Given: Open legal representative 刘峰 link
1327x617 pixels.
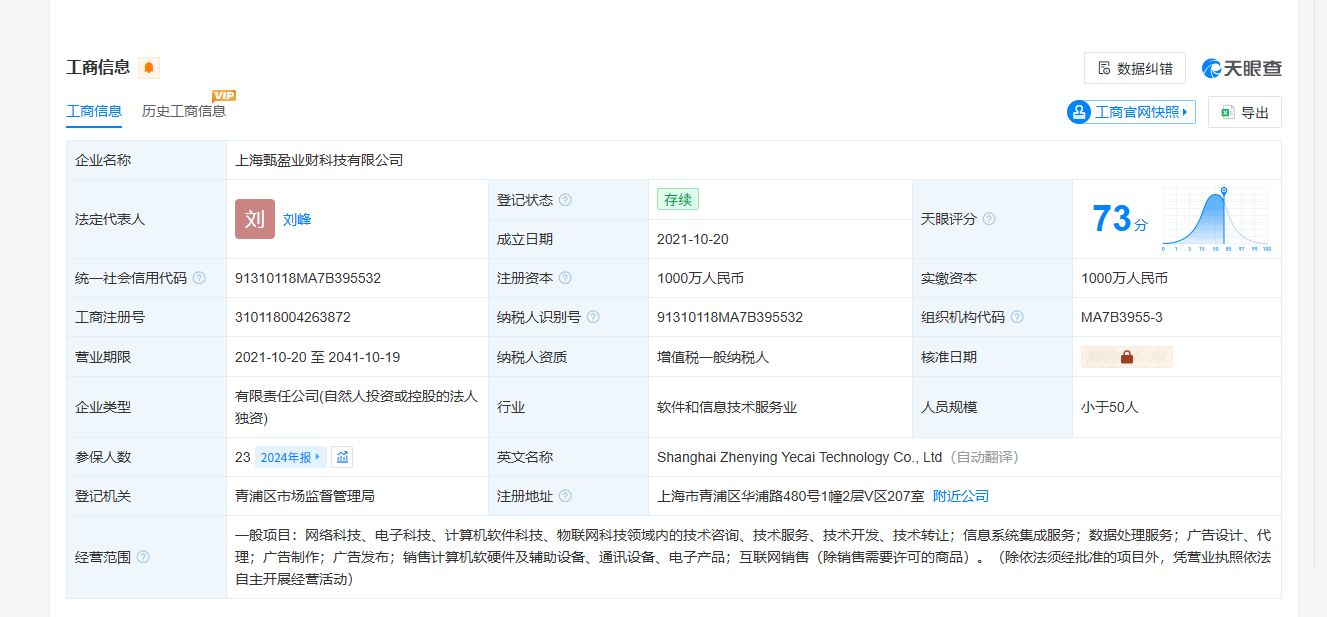Looking at the screenshot, I should (x=297, y=219).
